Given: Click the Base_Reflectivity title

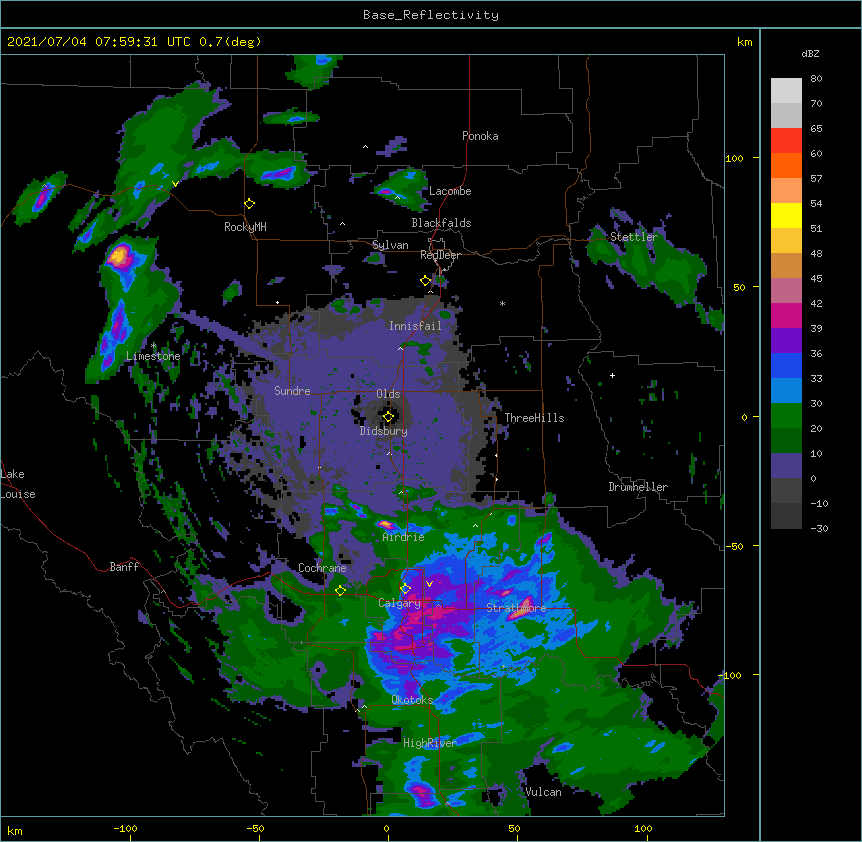Looking at the screenshot, I should click(431, 15).
